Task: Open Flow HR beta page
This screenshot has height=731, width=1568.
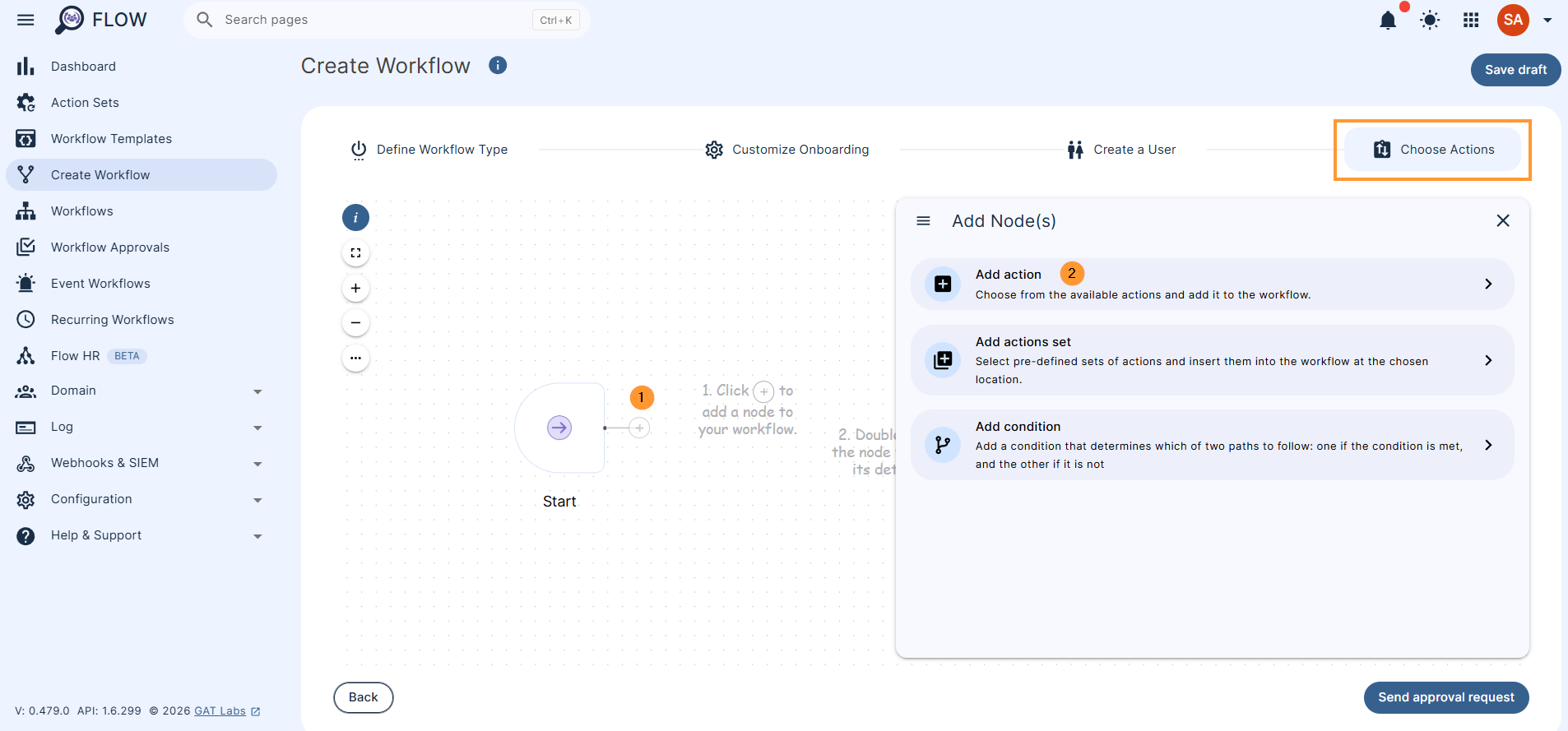Action: 141,356
